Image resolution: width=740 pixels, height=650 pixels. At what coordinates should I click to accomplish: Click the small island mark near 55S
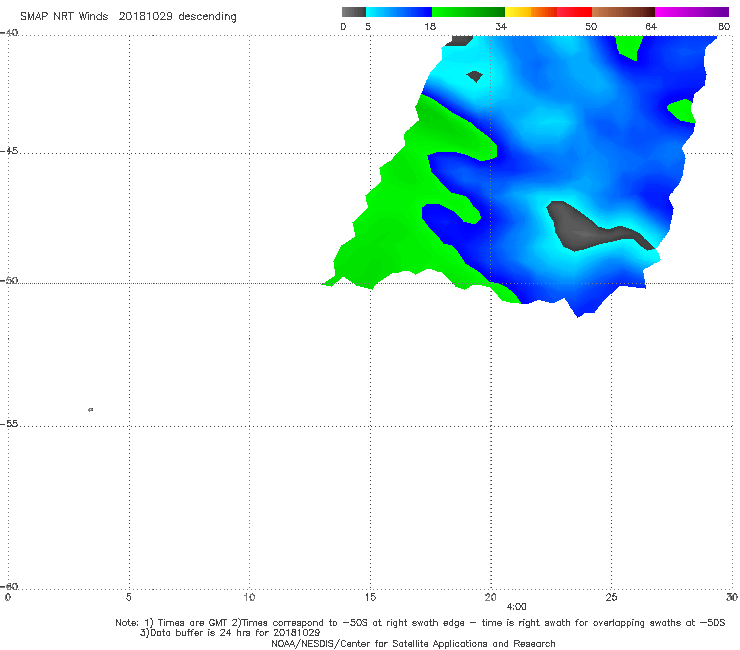(91, 409)
